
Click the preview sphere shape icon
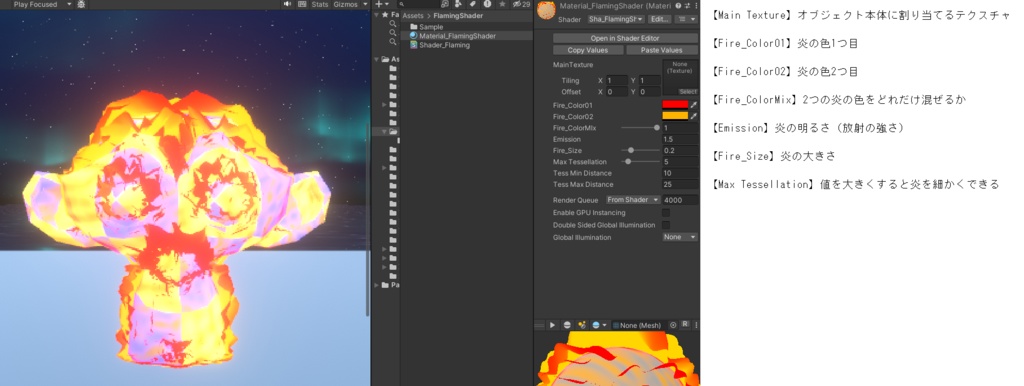pyautogui.click(x=567, y=325)
